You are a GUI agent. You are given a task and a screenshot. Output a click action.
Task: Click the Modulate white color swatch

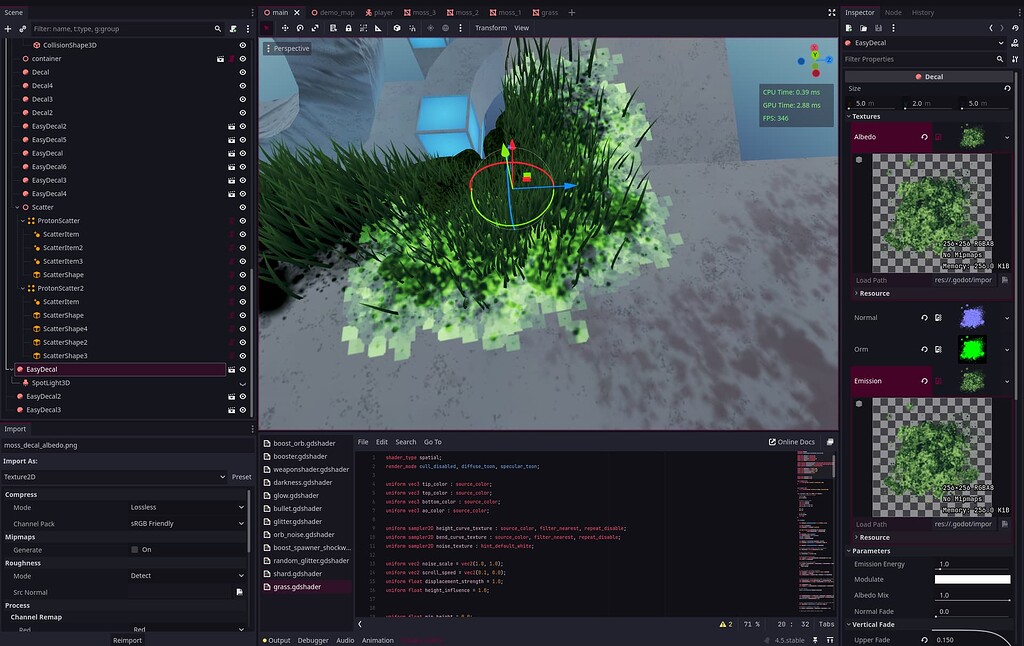click(x=971, y=579)
